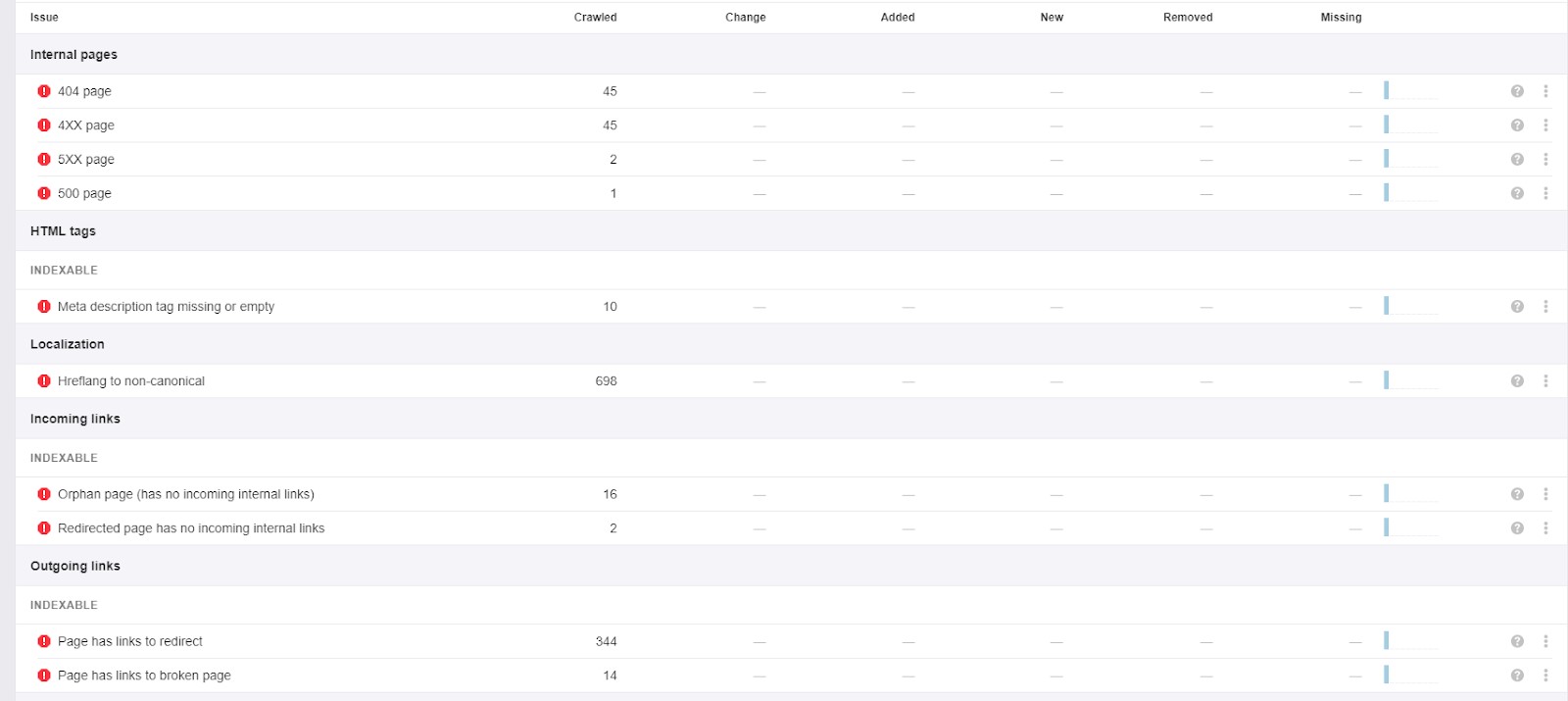Click the trend bar for 404 page

tap(1410, 91)
